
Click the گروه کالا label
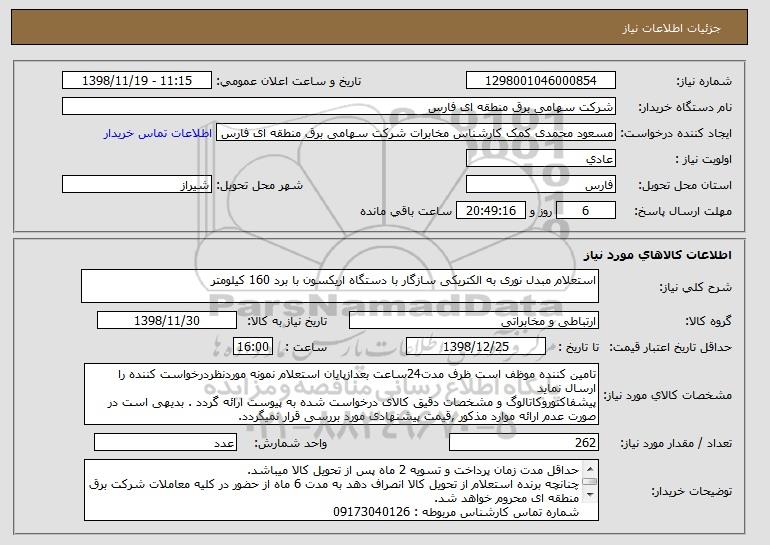(709, 322)
